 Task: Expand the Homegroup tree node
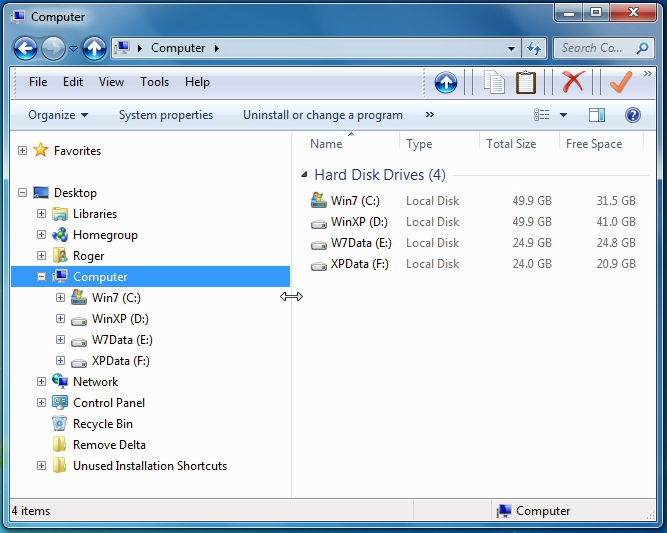pyautogui.click(x=41, y=234)
